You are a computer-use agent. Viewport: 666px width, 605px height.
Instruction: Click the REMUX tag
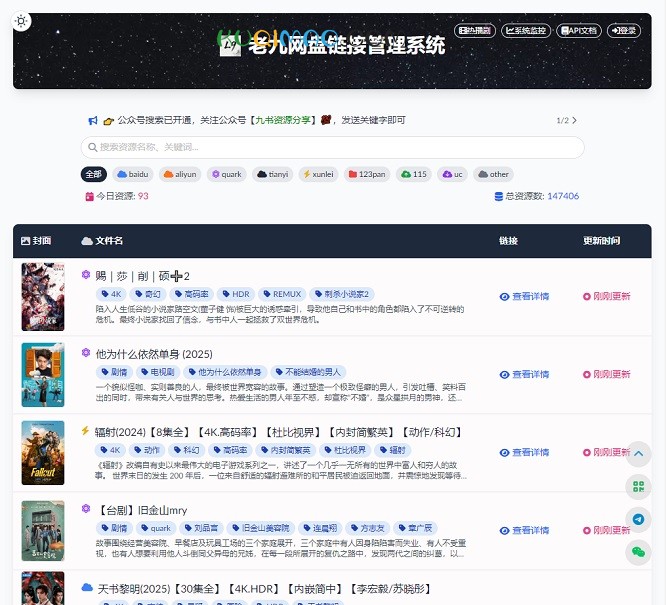282,294
